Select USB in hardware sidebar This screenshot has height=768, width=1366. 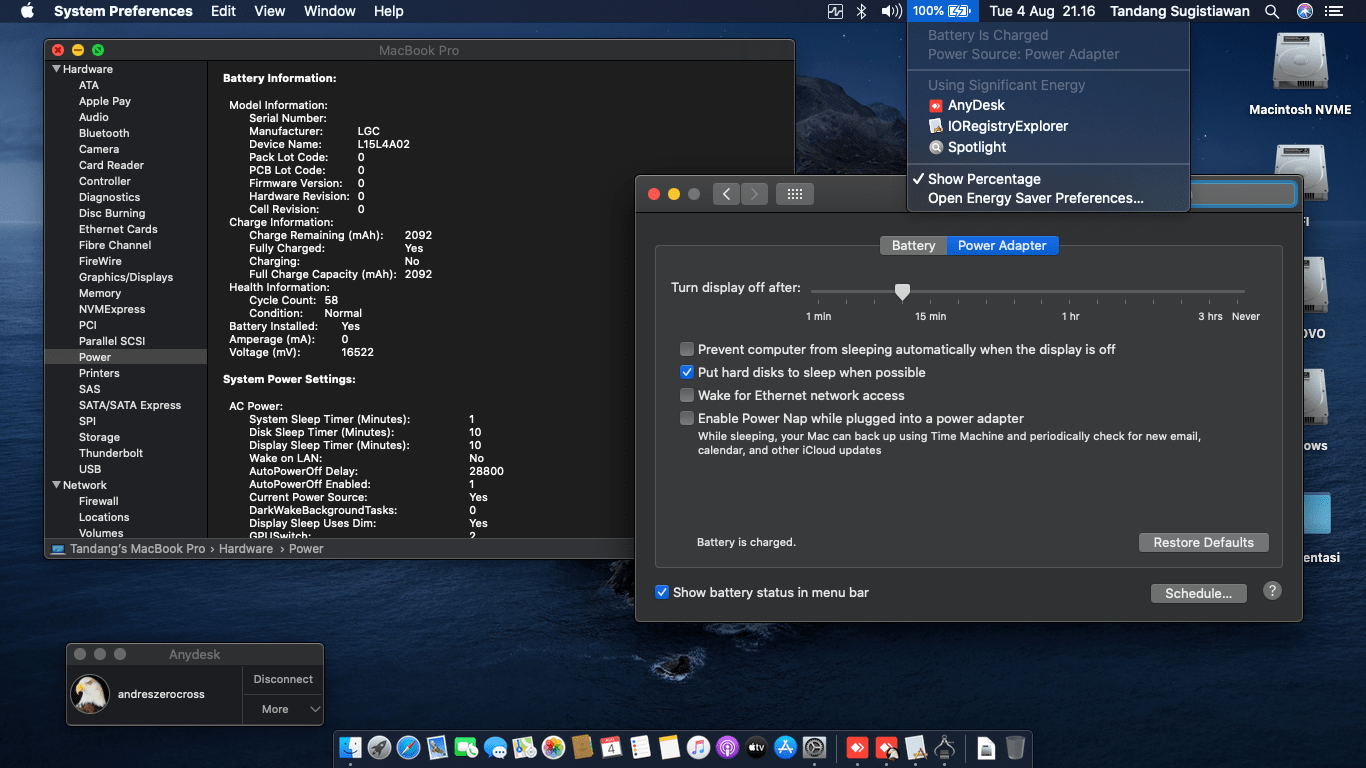click(90, 469)
